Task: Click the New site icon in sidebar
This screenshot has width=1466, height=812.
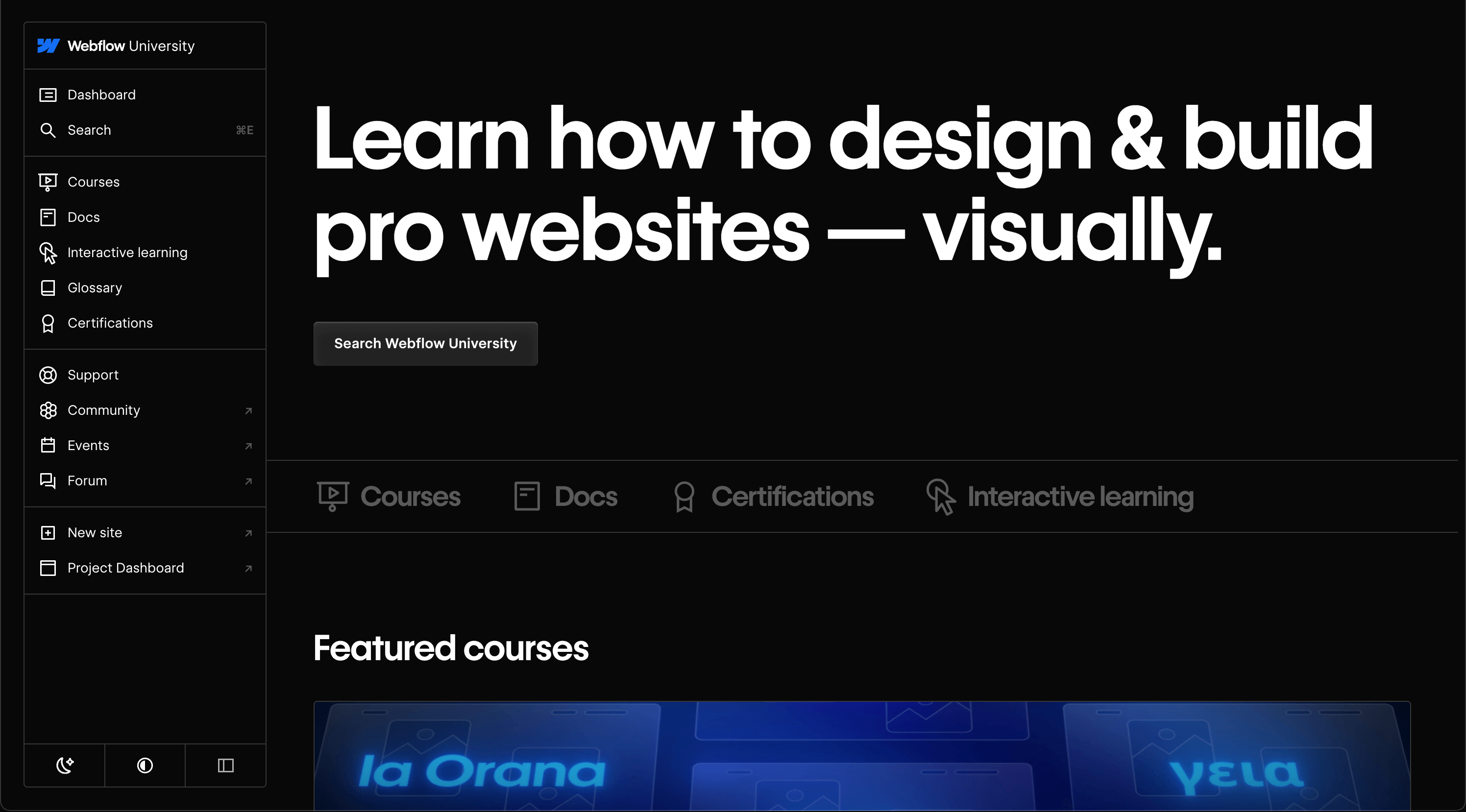Action: 48,532
